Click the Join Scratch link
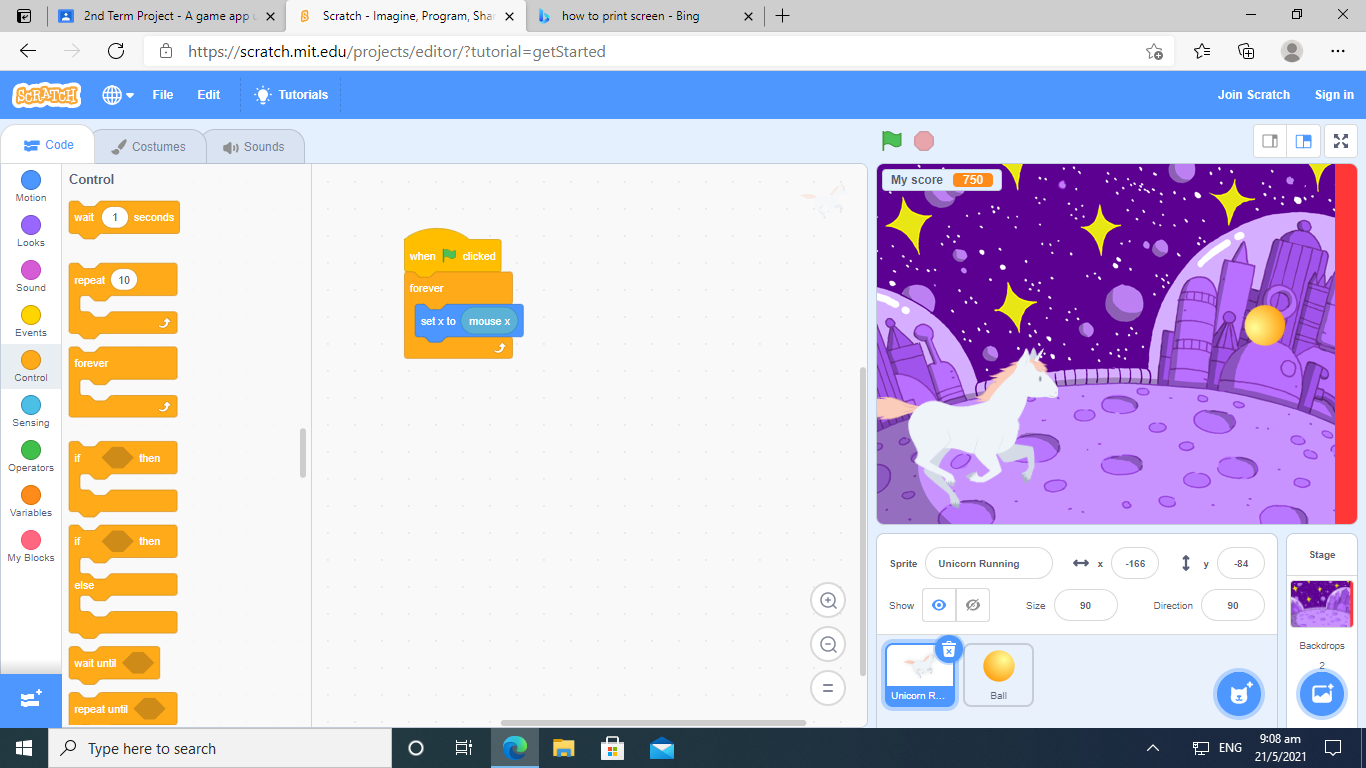 point(1253,95)
